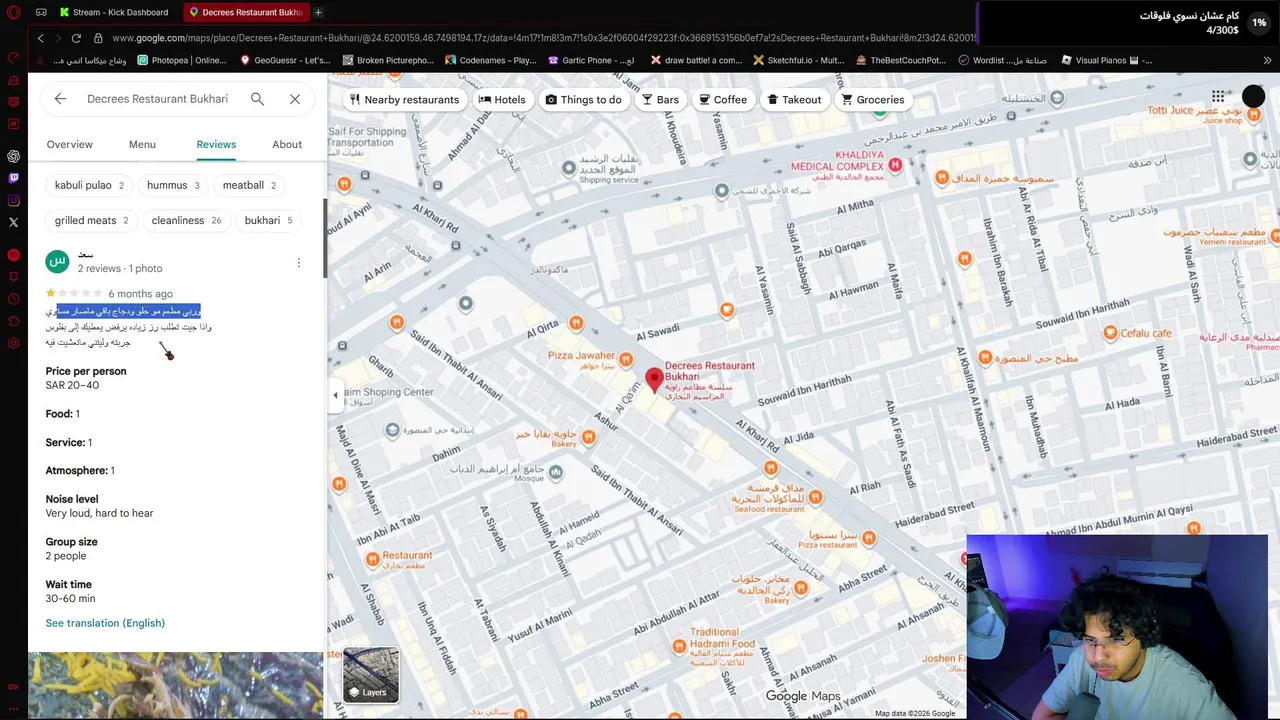The height and width of the screenshot is (720, 1280).
Task: Switch to Stream - Kick Dashboard tab
Action: tap(113, 12)
